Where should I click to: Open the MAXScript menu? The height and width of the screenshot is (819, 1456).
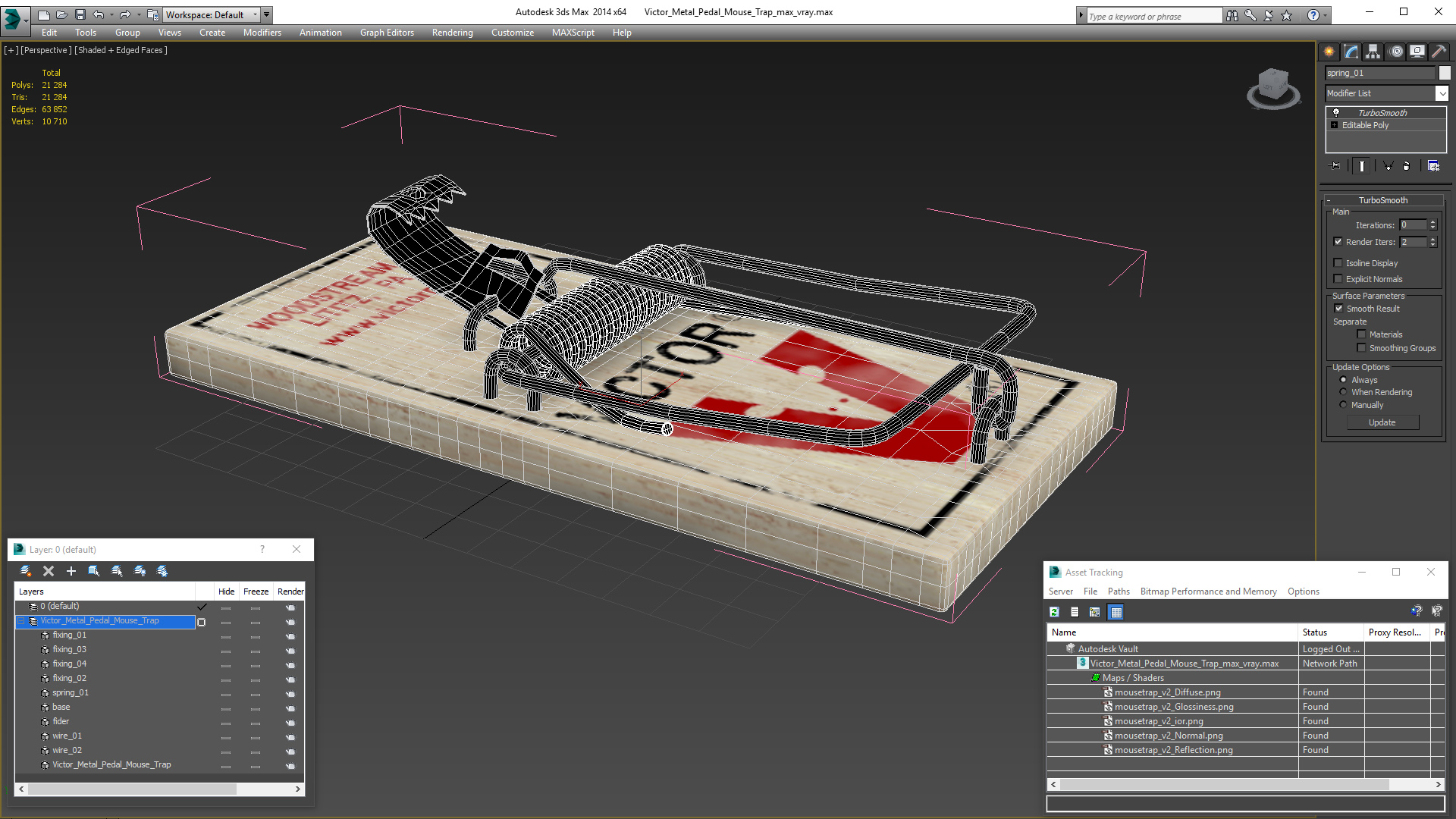573,33
